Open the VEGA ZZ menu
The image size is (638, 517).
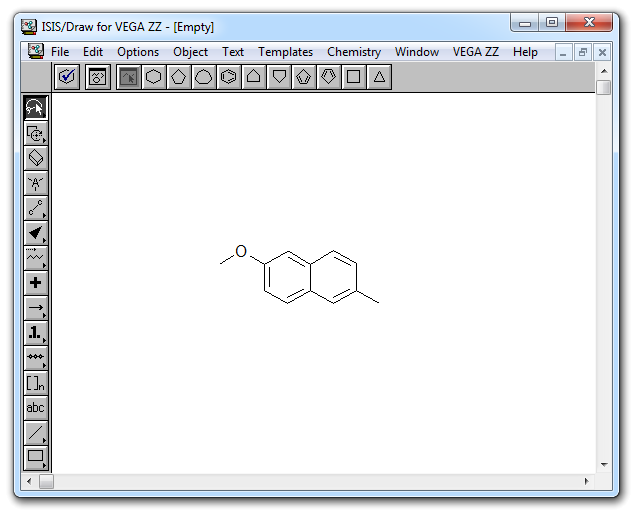tap(476, 52)
